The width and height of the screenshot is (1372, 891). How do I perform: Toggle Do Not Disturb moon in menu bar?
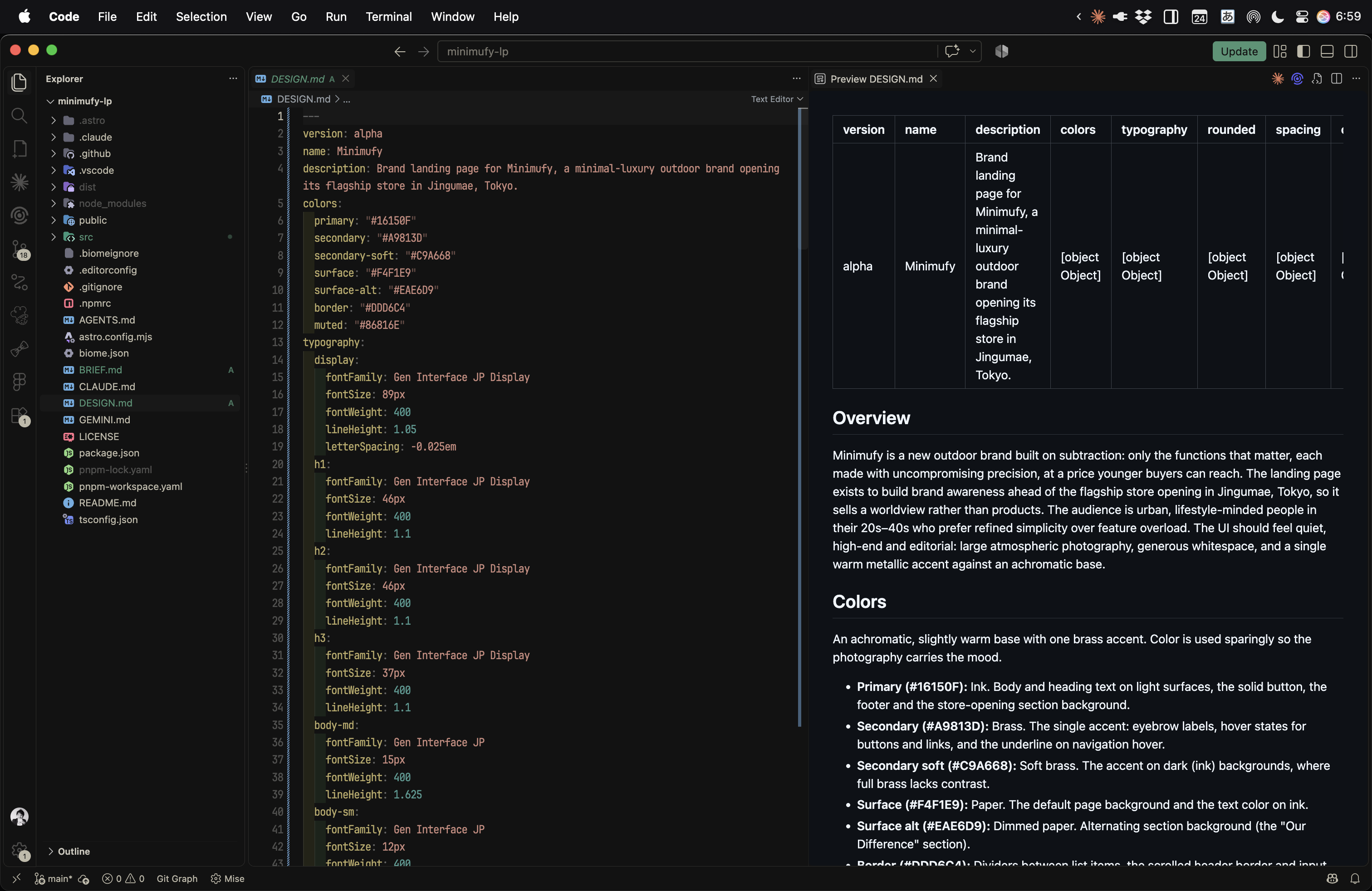[x=1278, y=17]
